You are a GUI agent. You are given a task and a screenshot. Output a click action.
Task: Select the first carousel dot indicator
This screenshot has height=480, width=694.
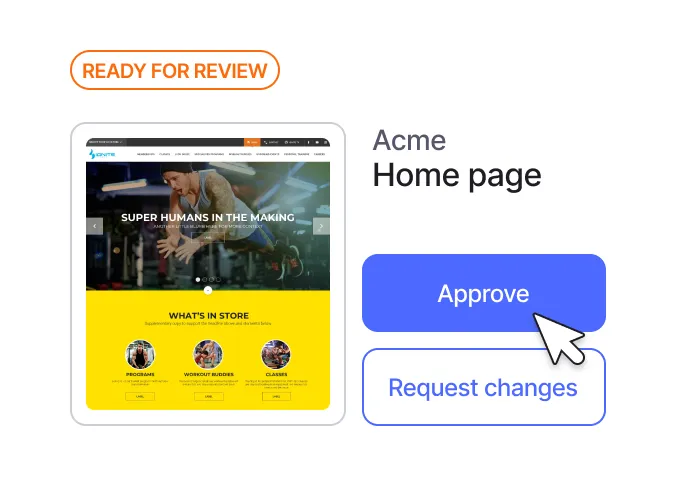(198, 279)
